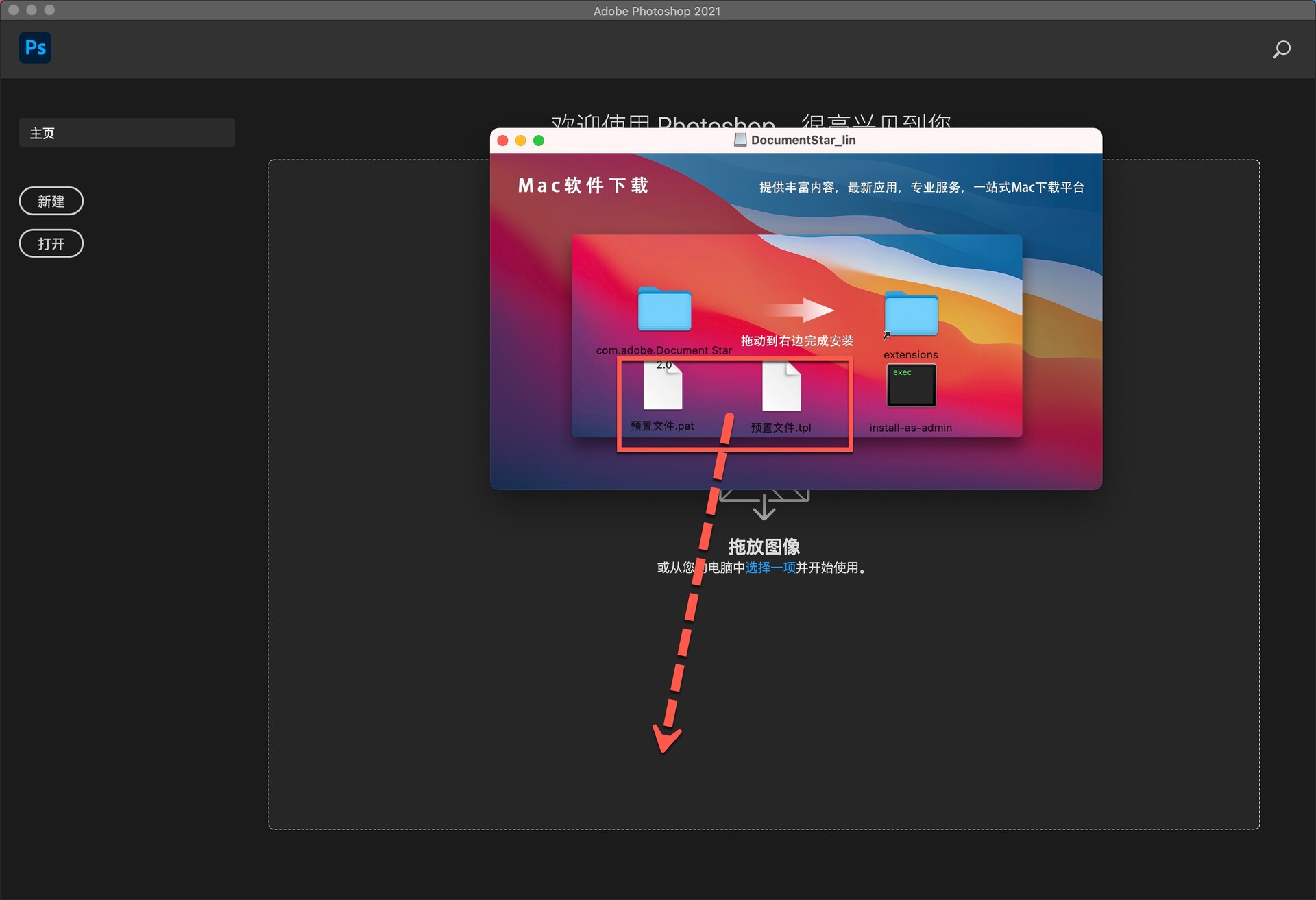
Task: Click the 新建 (New) button
Action: (x=51, y=202)
